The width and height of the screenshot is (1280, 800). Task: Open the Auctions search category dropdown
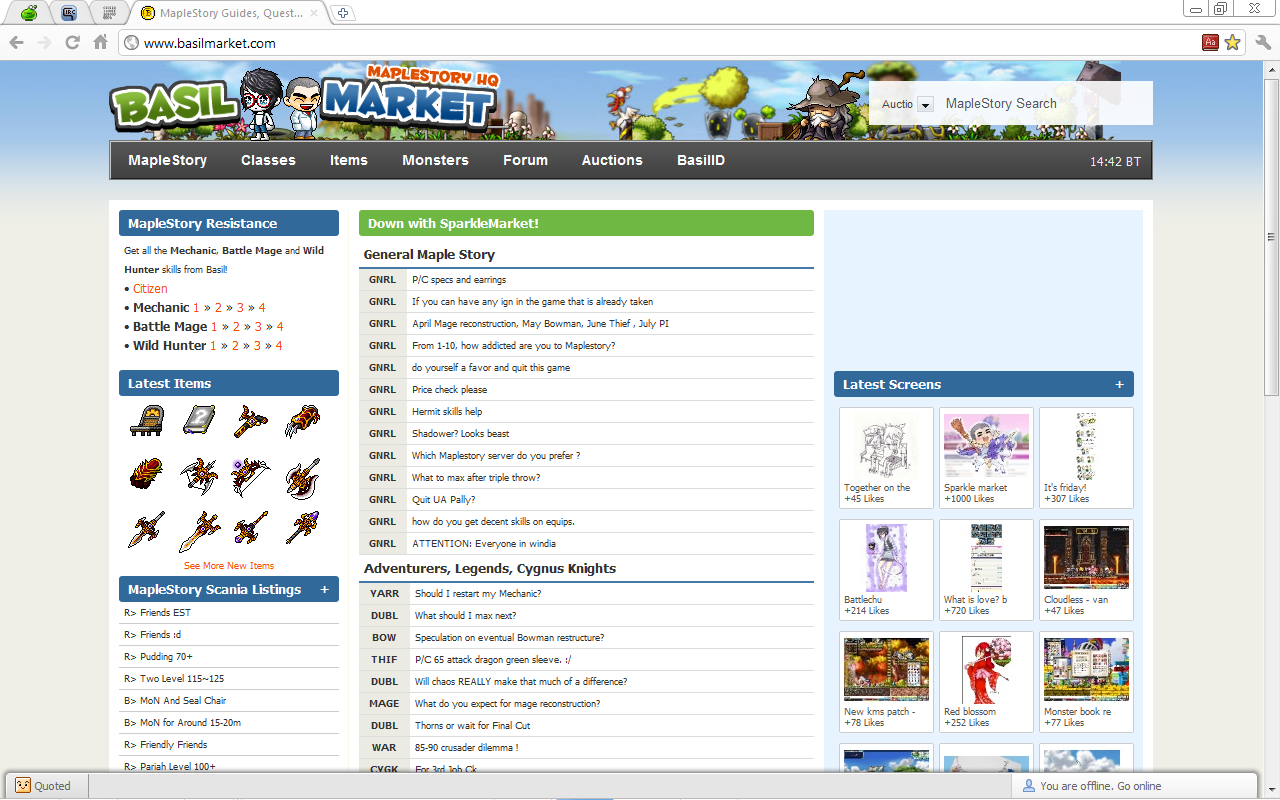coord(924,105)
